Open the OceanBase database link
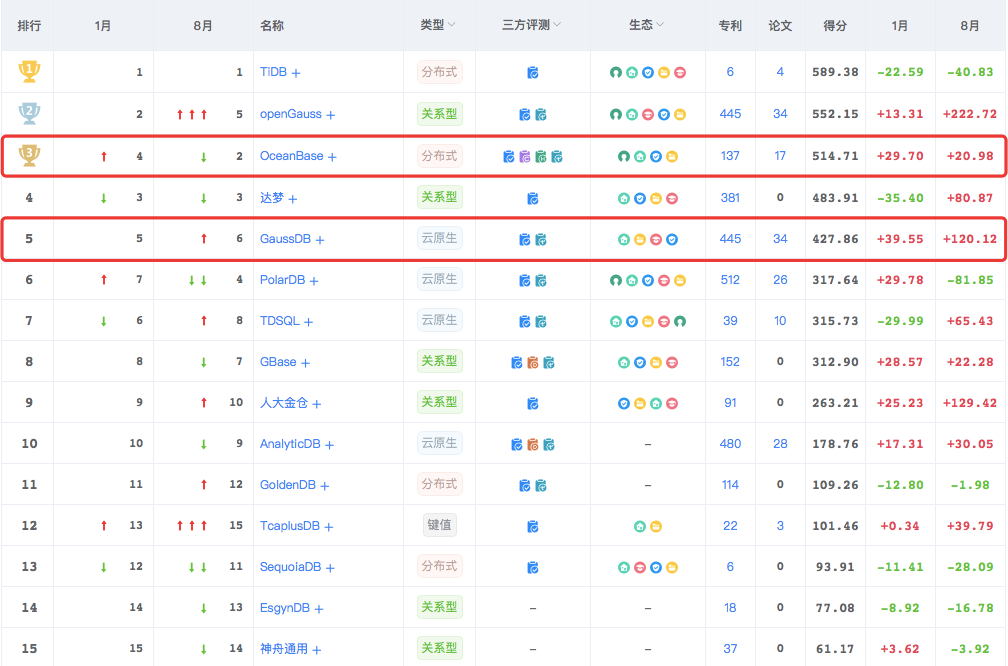Image resolution: width=1008 pixels, height=666 pixels. tap(291, 156)
